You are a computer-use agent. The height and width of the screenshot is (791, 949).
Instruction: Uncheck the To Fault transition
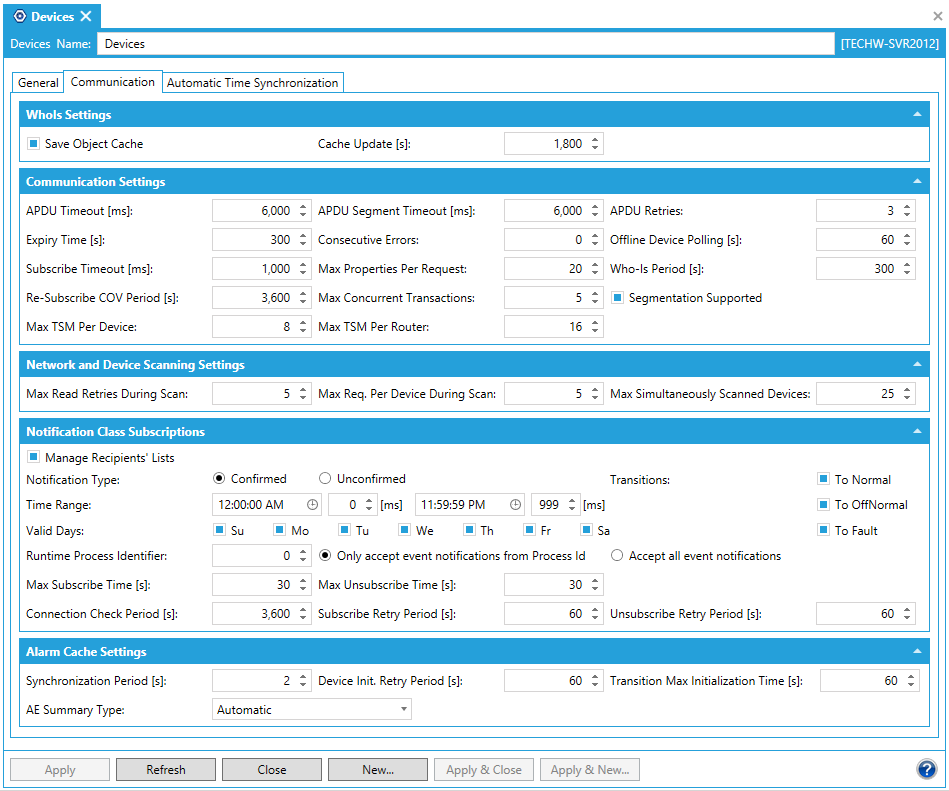tap(824, 531)
